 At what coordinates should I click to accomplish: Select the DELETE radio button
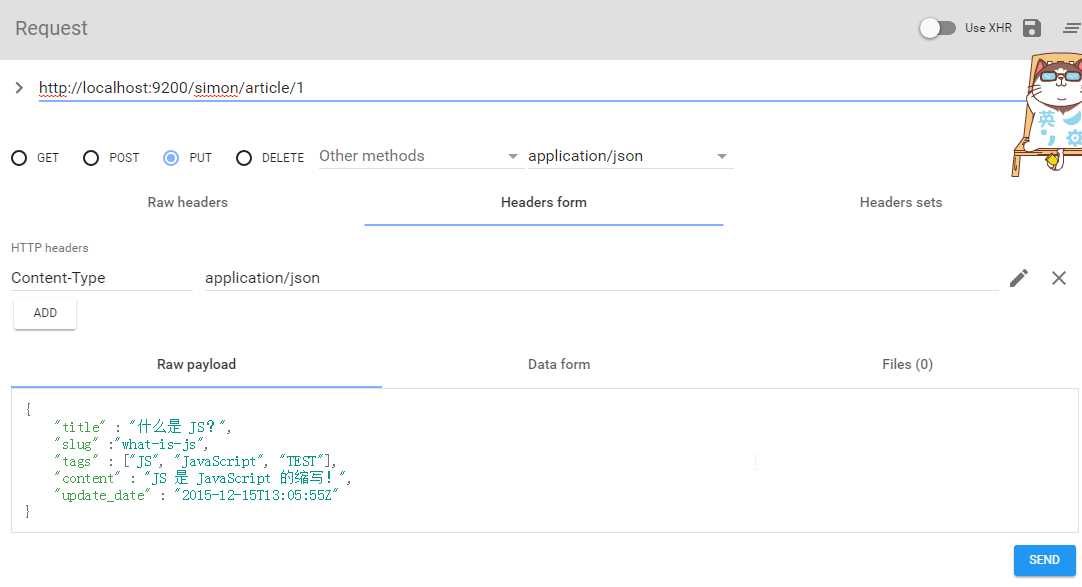pos(244,158)
